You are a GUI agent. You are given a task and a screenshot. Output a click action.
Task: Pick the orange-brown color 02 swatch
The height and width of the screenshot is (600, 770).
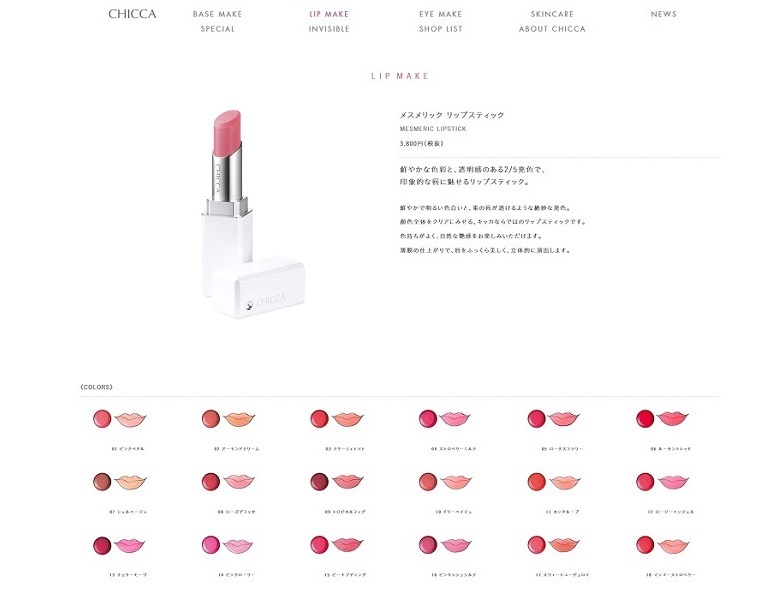(x=211, y=419)
